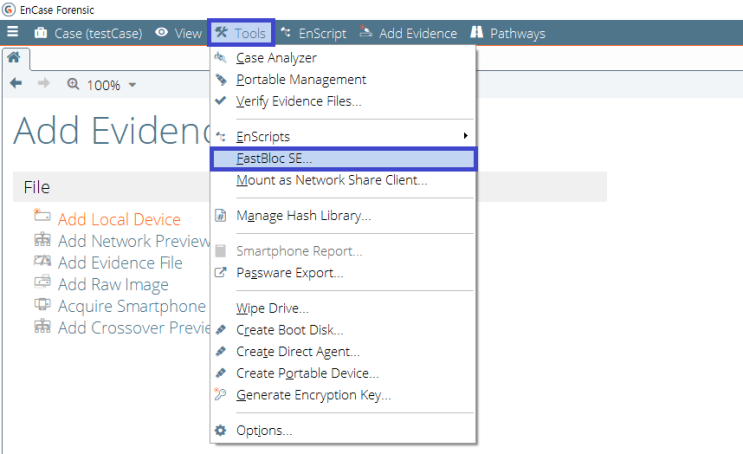
Task: Click the Options gear icon
Action: pos(220,430)
